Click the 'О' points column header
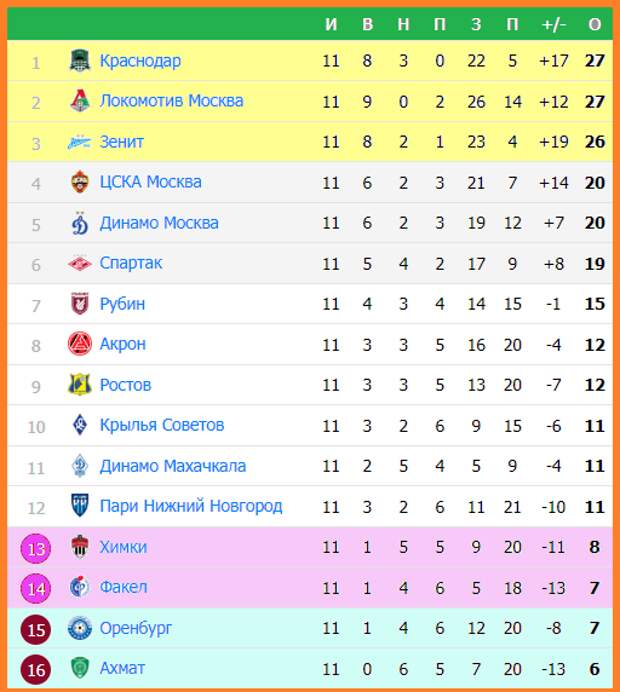 pyautogui.click(x=594, y=24)
